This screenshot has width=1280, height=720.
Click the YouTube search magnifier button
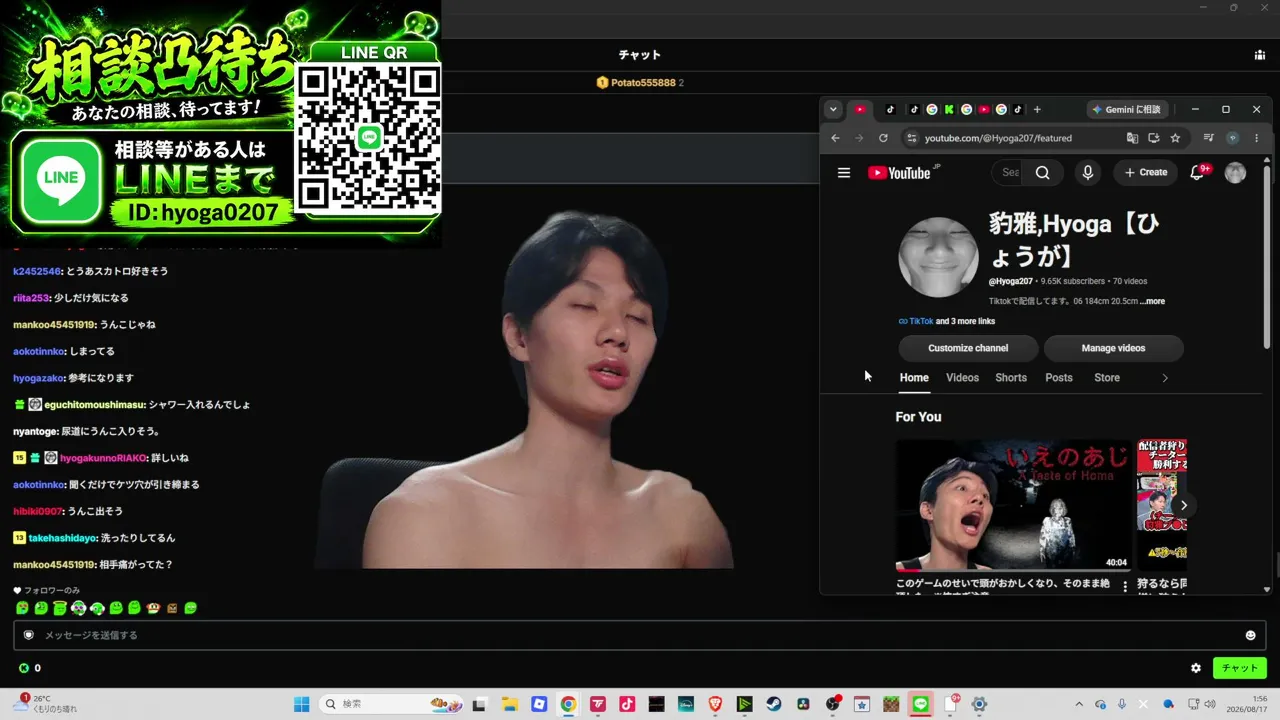(x=1043, y=173)
